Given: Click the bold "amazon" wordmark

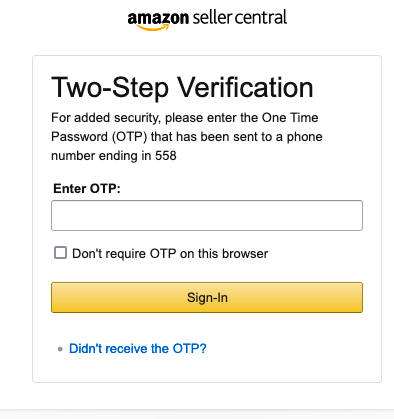Looking at the screenshot, I should pos(158,19).
